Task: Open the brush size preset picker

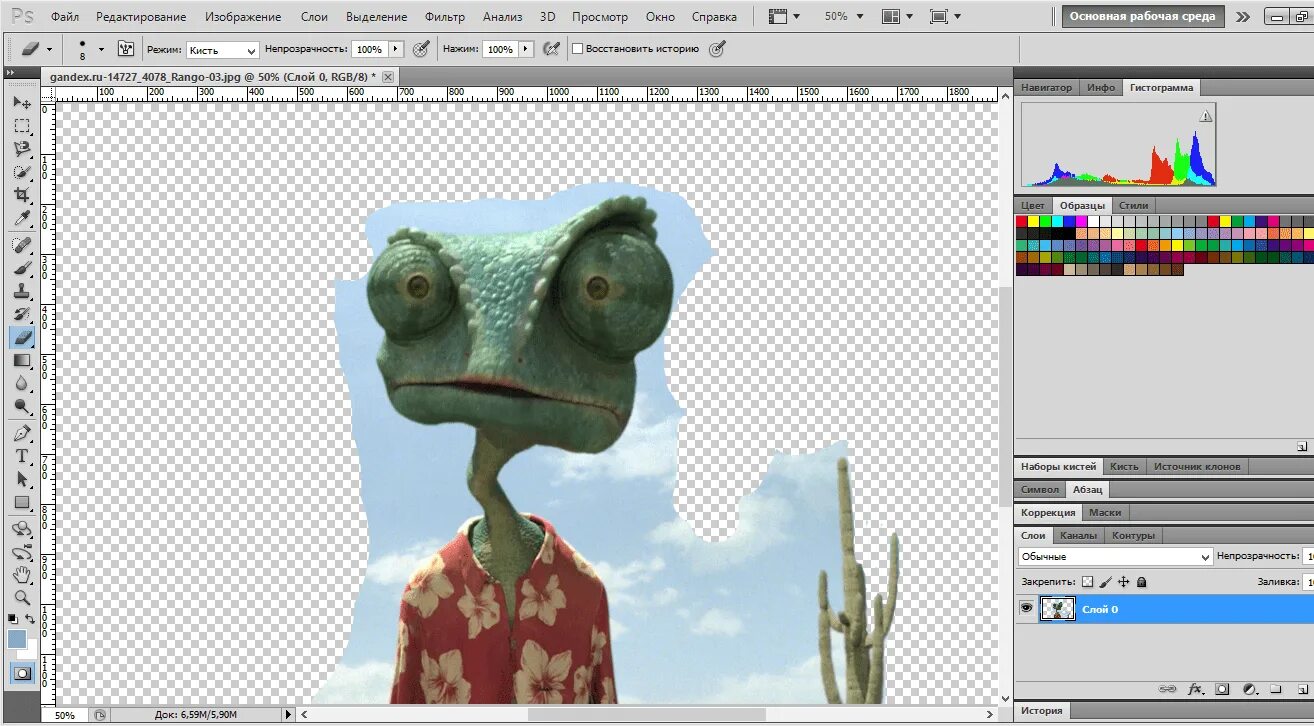Action: 101,48
